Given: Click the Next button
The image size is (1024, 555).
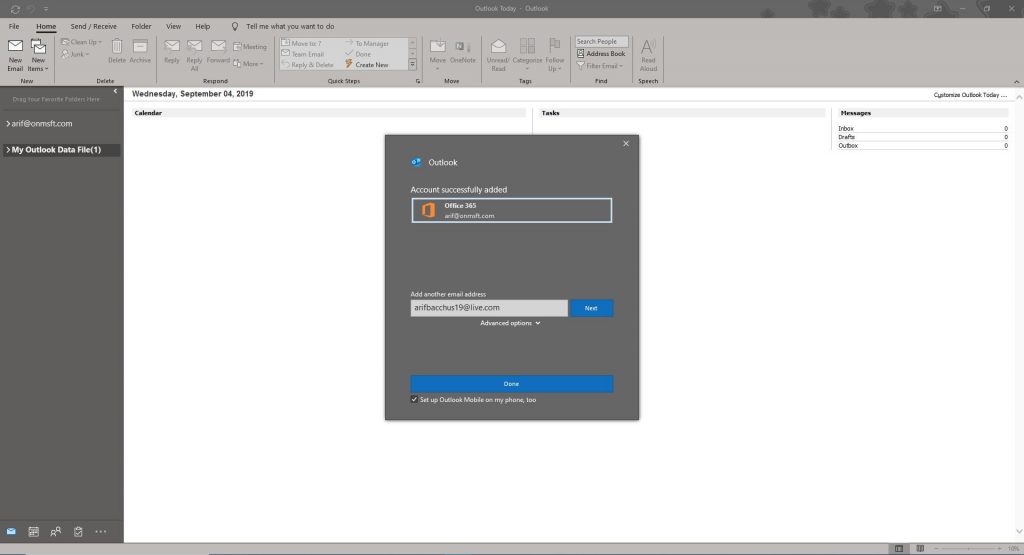Looking at the screenshot, I should coord(591,308).
